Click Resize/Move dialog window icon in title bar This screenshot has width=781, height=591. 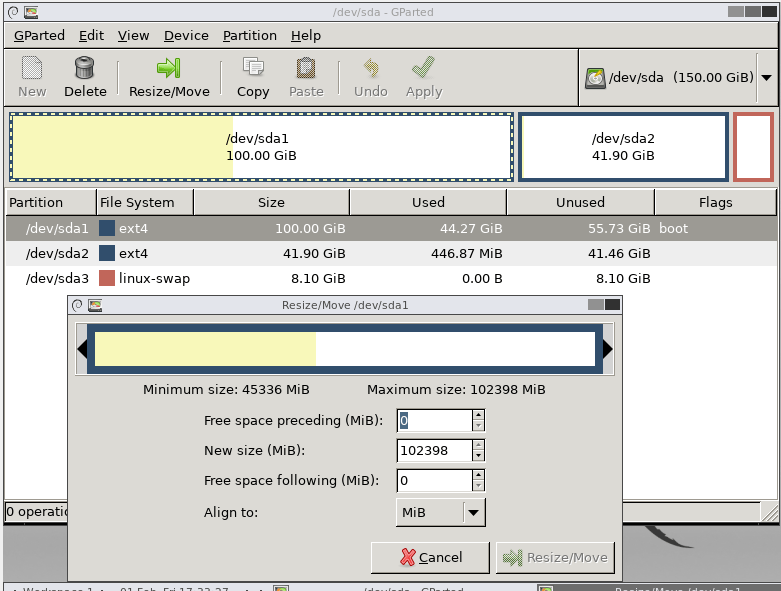click(95, 305)
